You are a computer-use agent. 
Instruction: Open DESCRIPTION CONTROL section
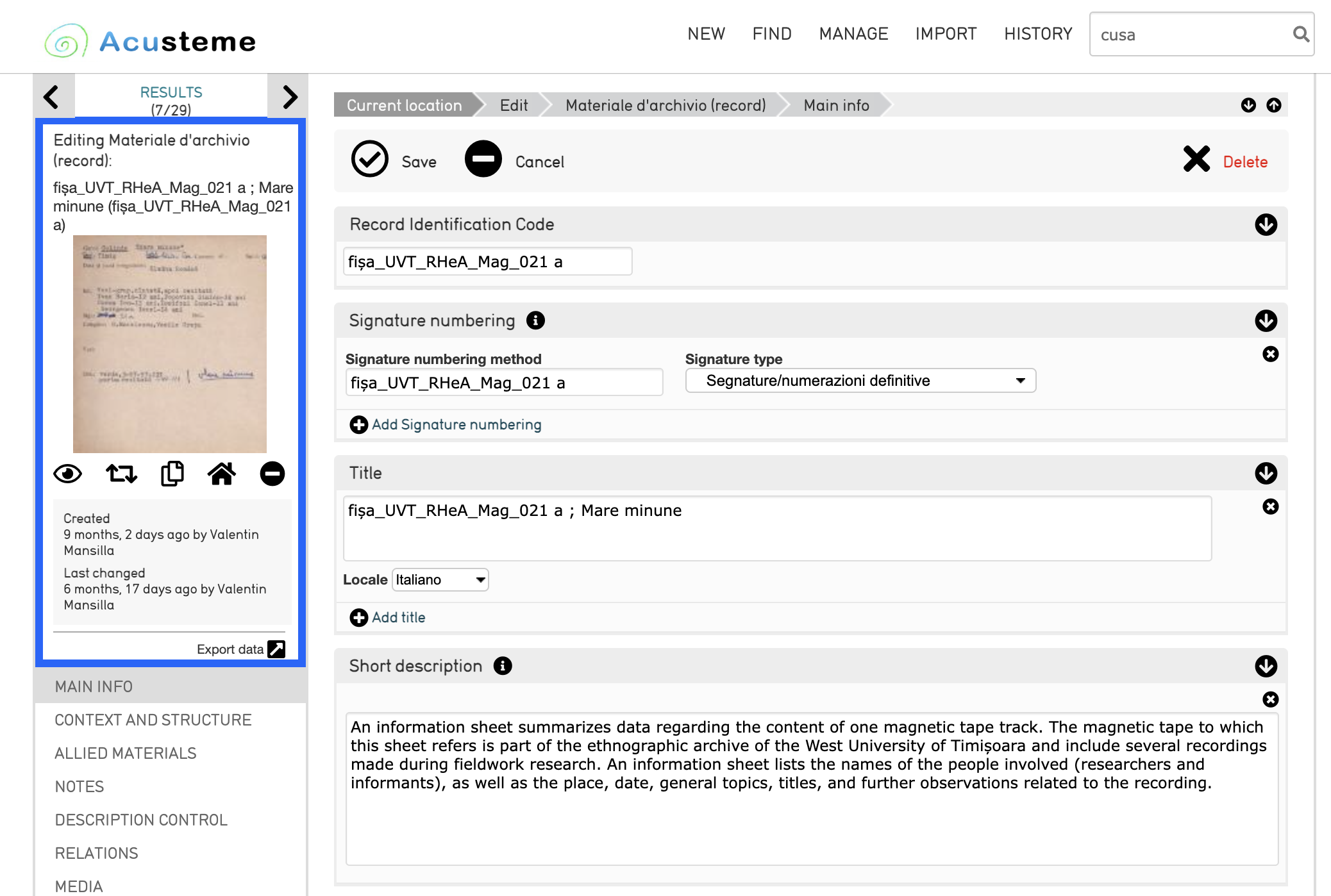[141, 820]
